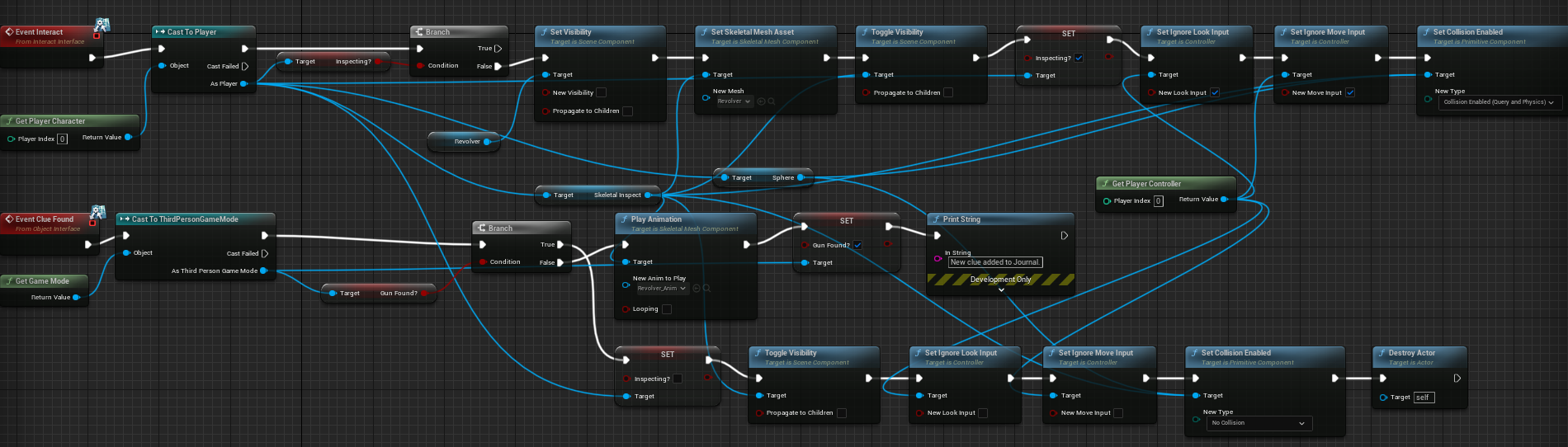Click the interface icon above Event Interact

[102, 25]
